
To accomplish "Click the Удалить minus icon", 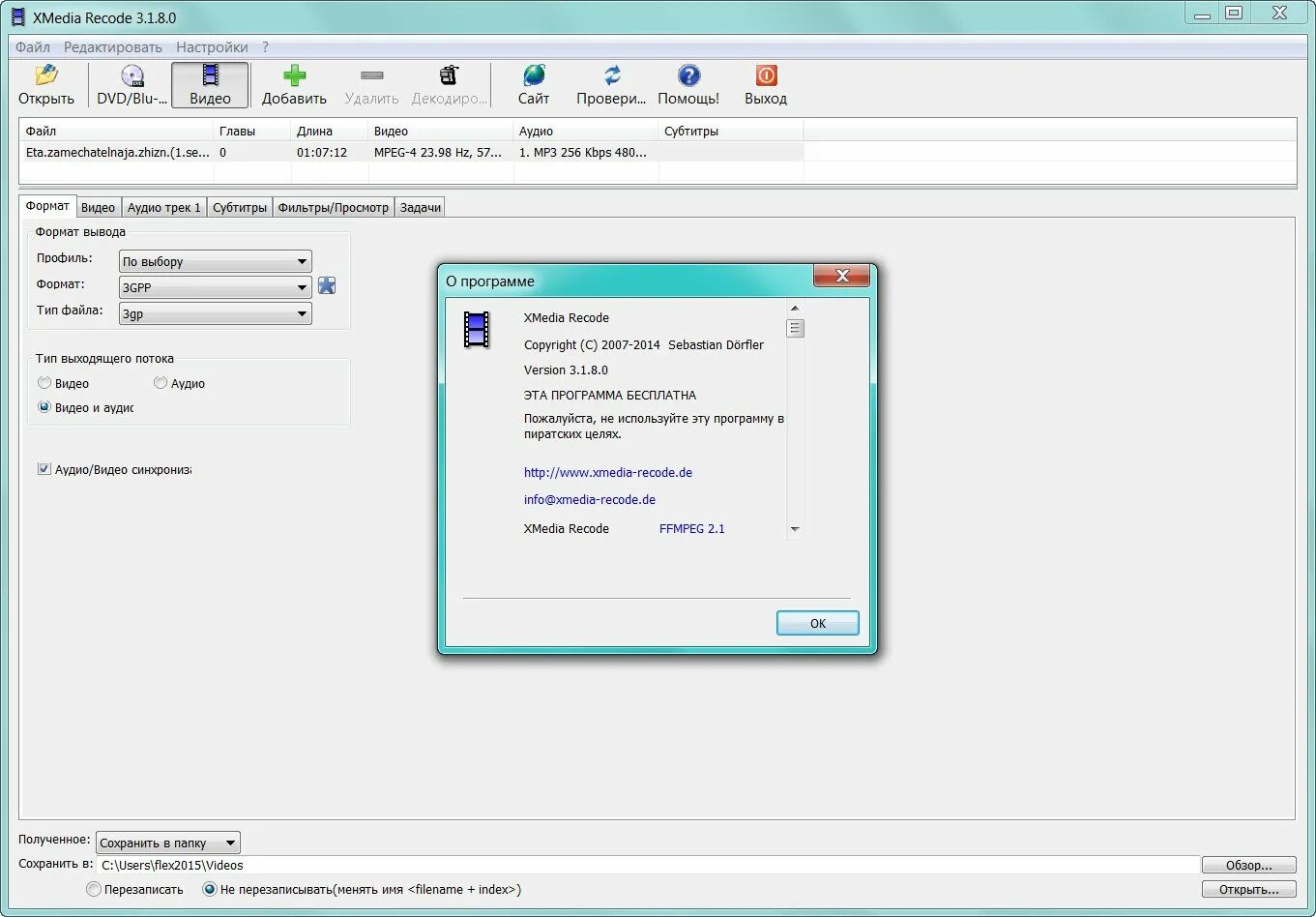I will point(371,75).
